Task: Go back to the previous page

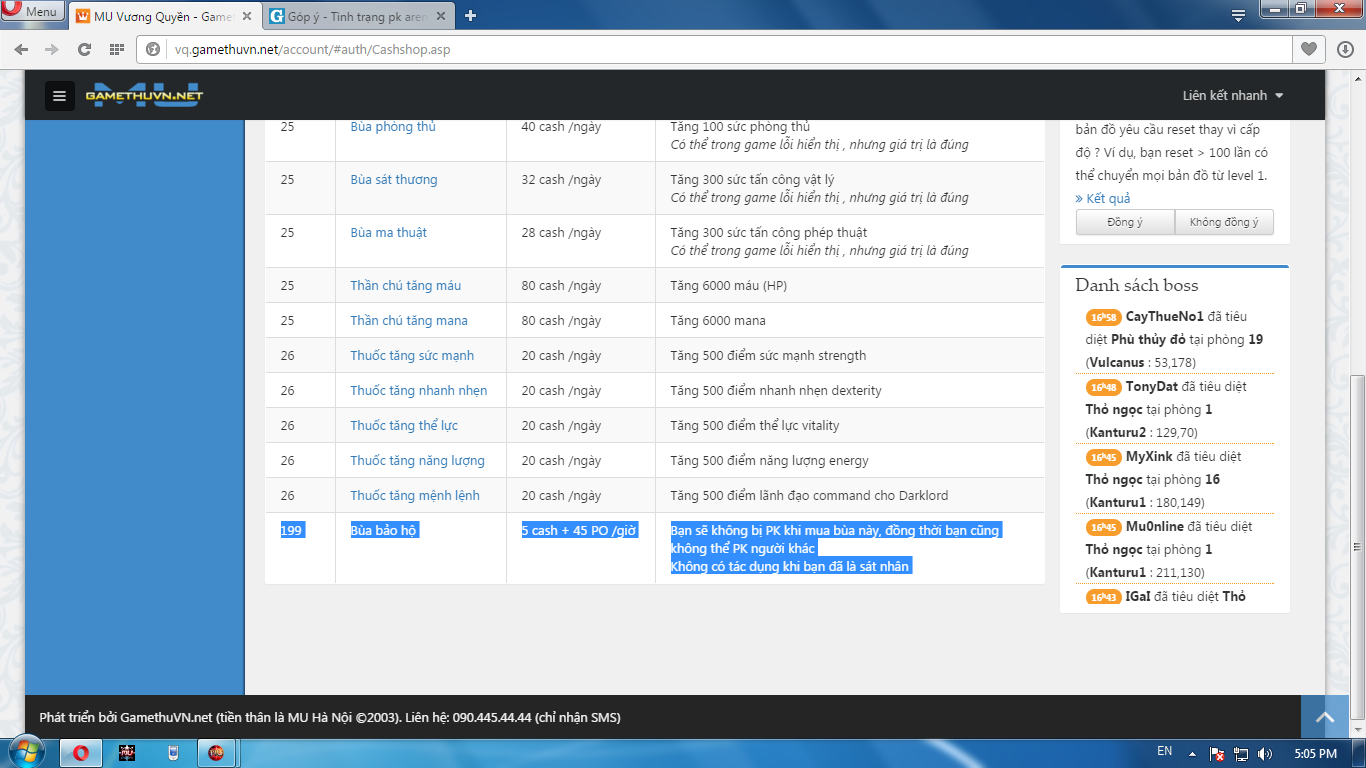Action: tap(21, 49)
